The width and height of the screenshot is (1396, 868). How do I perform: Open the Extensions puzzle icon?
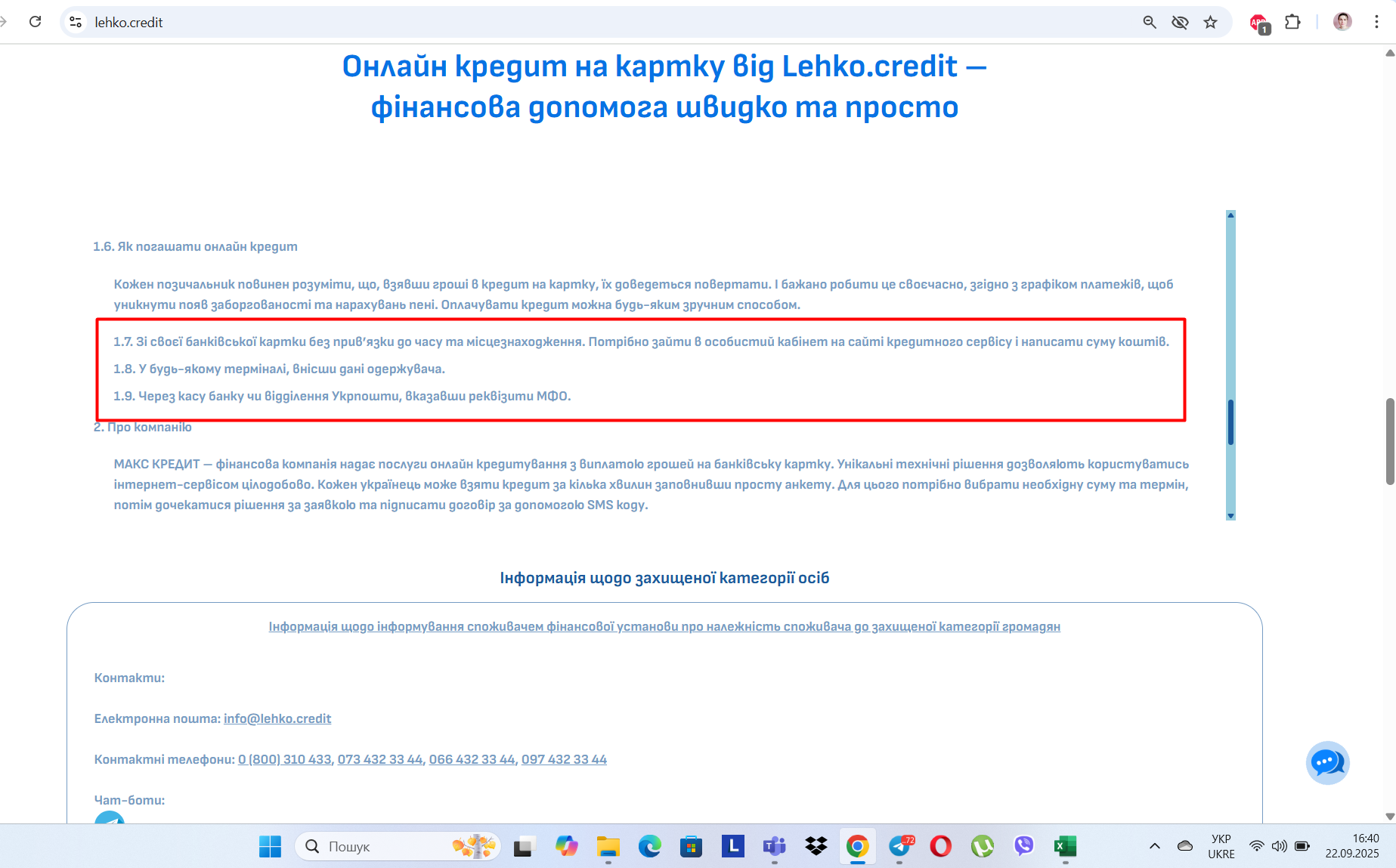pyautogui.click(x=1292, y=22)
